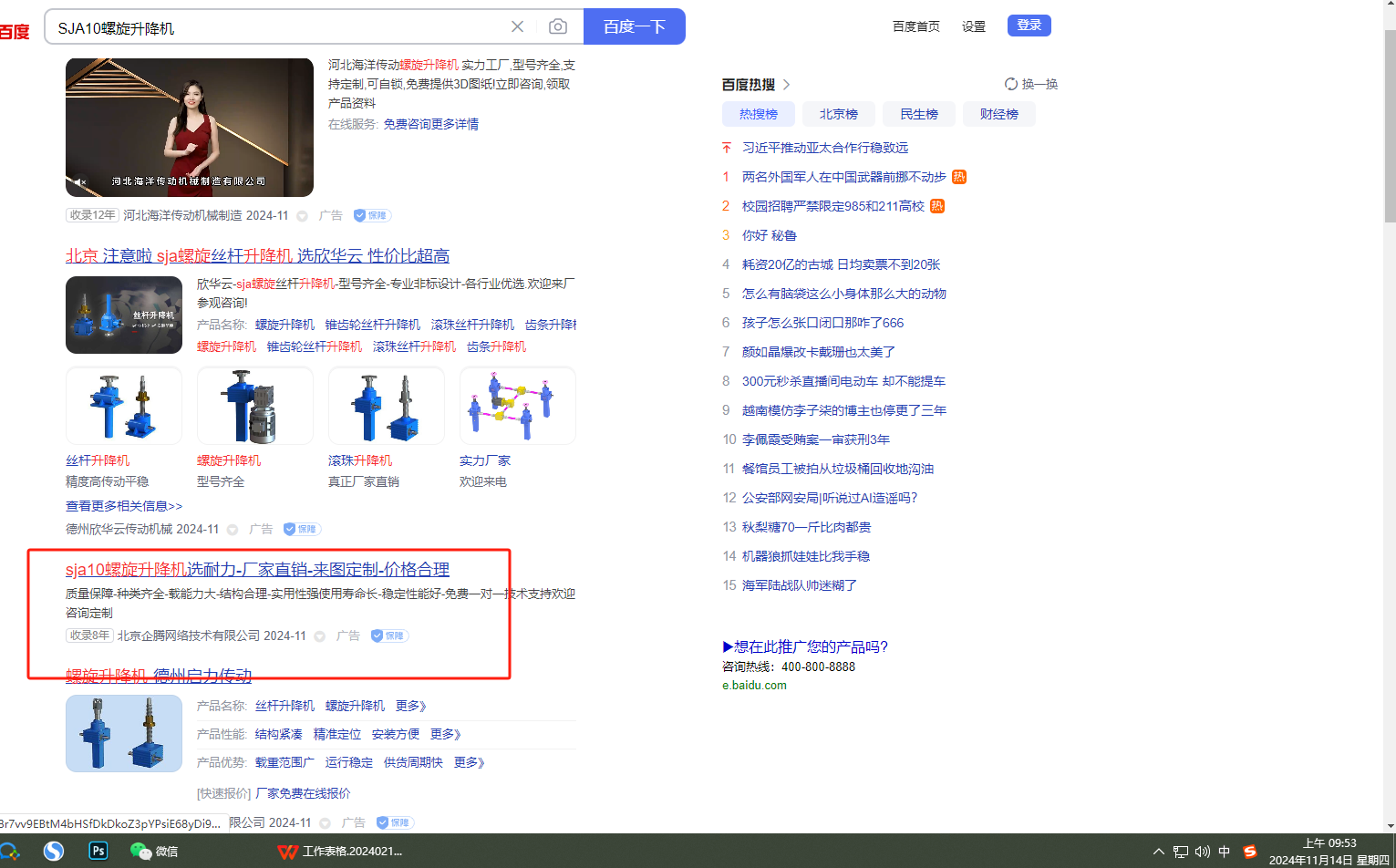Open hot topic 机器狼抓娃娃比我手稳
The height and width of the screenshot is (868, 1396).
pyautogui.click(x=806, y=556)
